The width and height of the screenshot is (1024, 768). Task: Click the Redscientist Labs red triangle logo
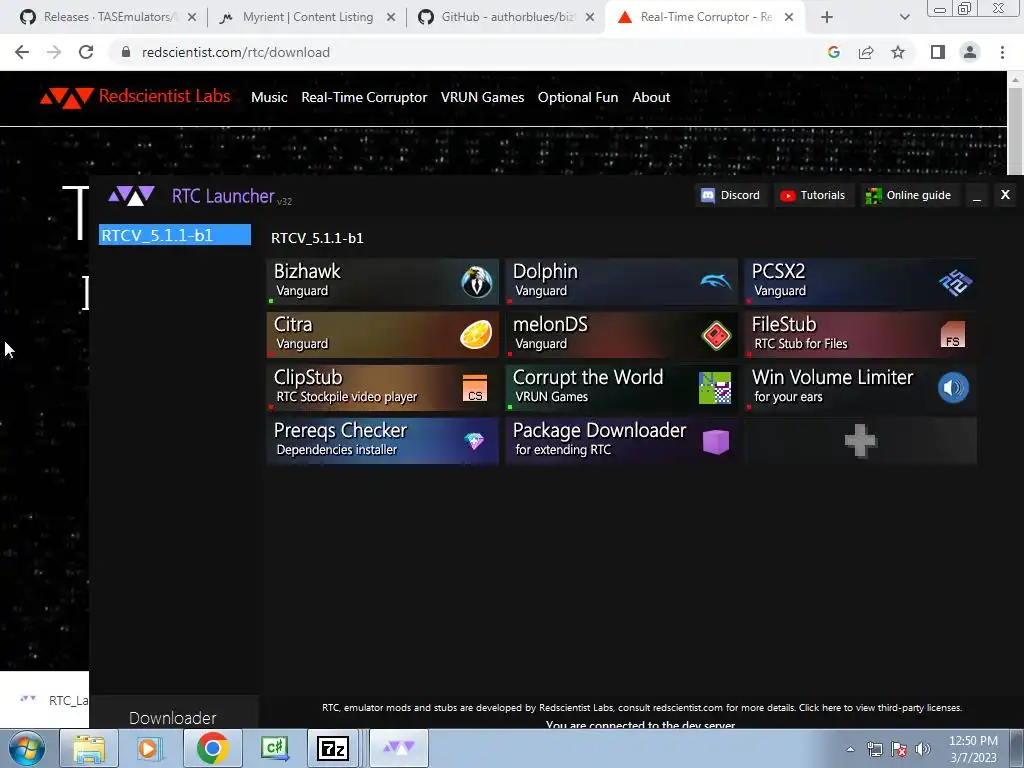(67, 97)
